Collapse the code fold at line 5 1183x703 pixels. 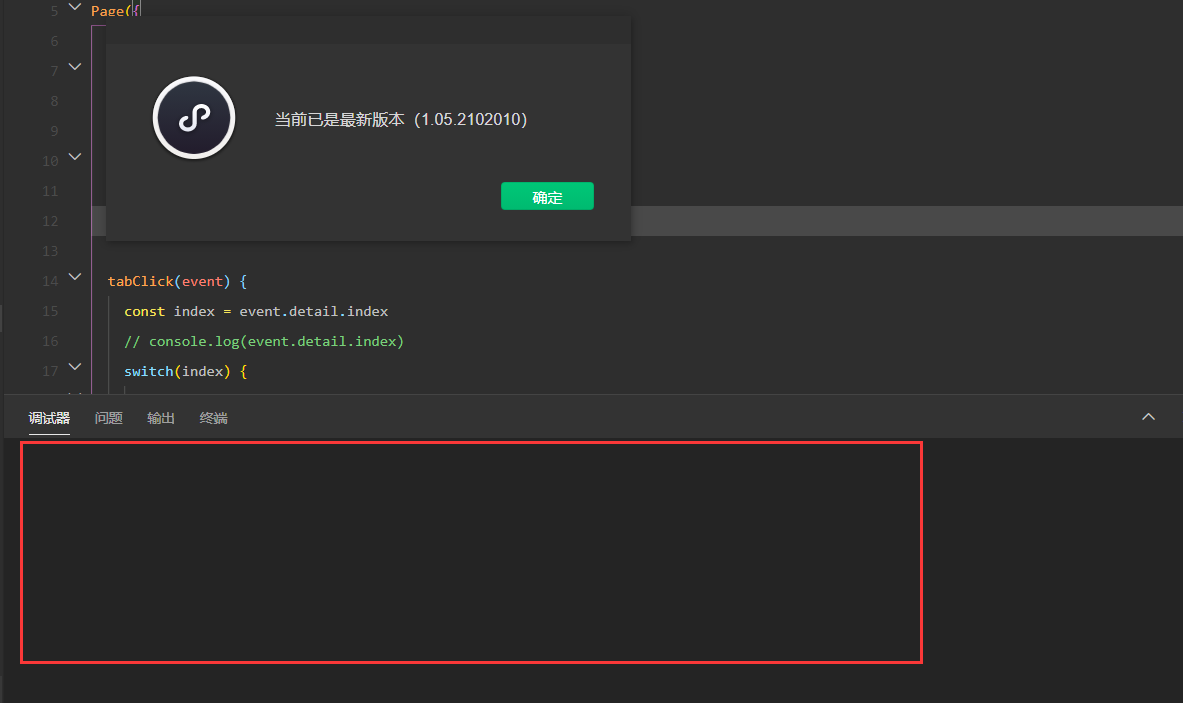[75, 7]
